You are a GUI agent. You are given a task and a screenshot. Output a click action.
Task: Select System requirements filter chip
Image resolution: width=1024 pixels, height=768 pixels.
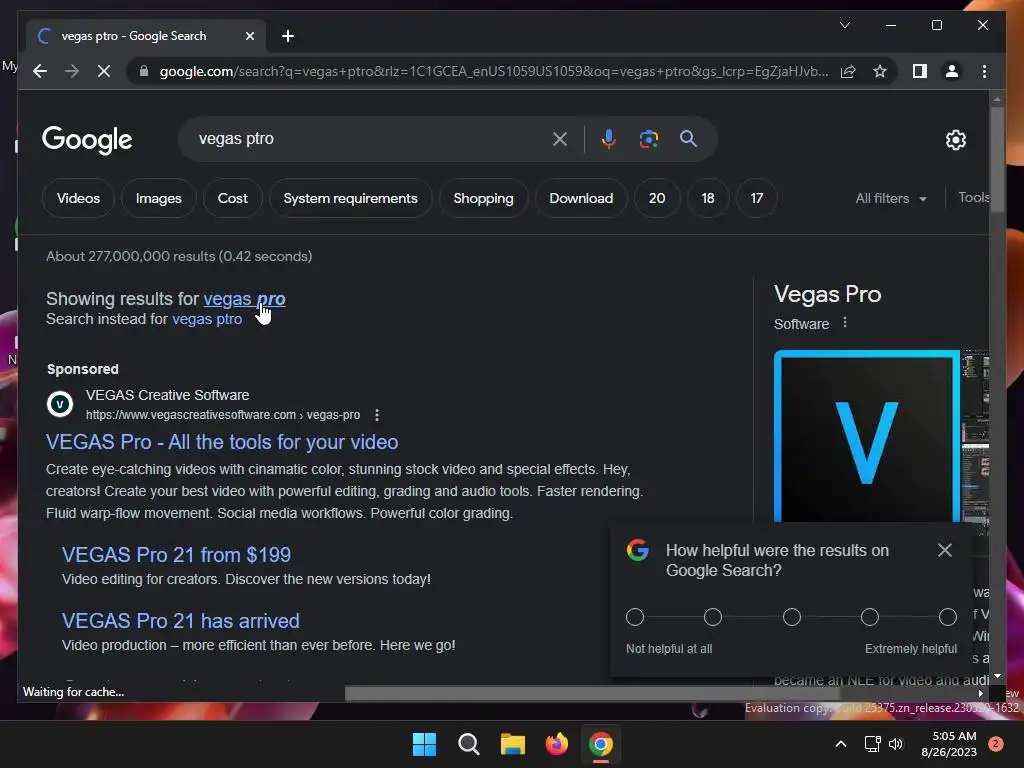(x=351, y=199)
